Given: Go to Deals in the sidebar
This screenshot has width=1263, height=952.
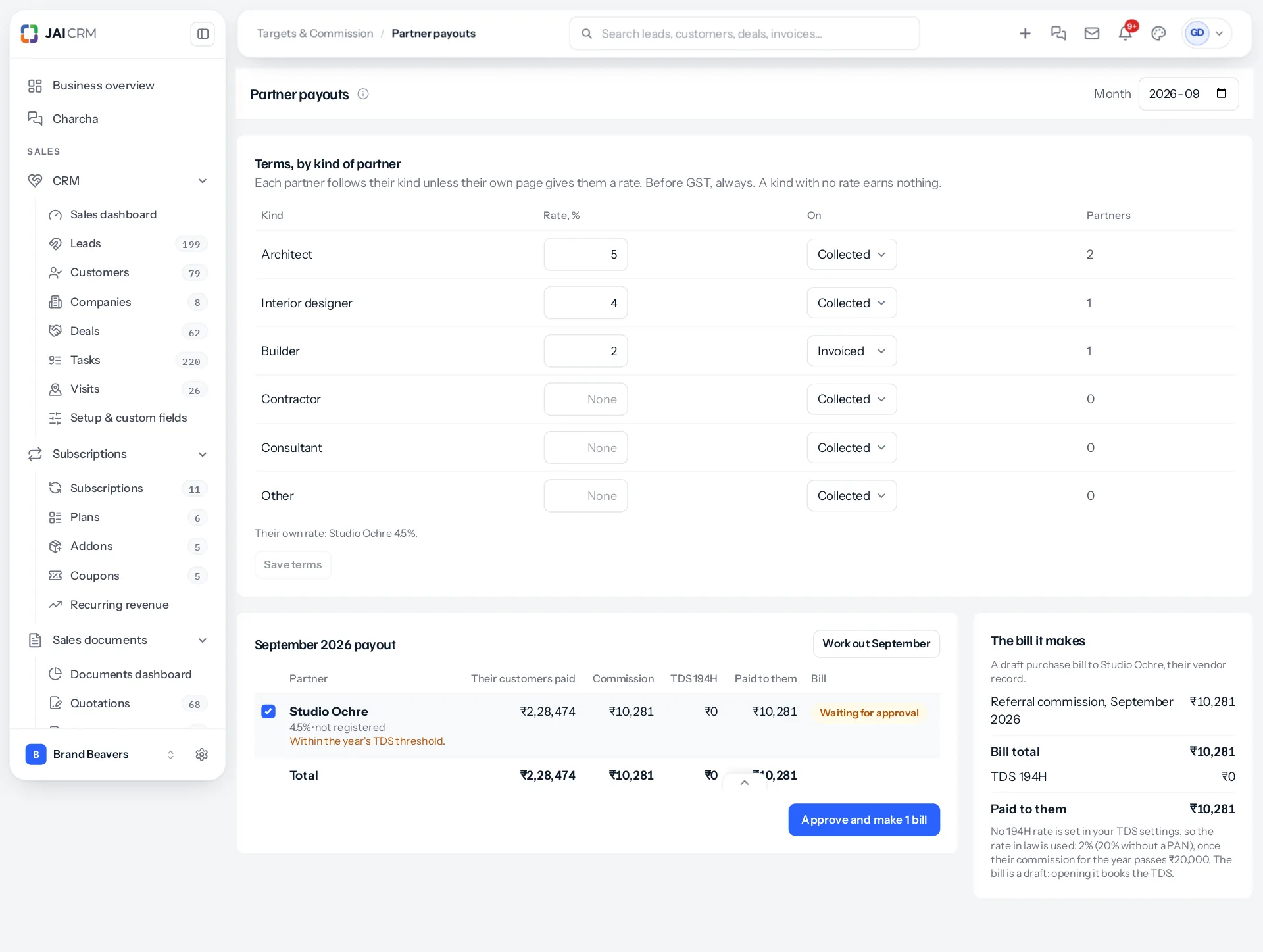Looking at the screenshot, I should 127,332.
